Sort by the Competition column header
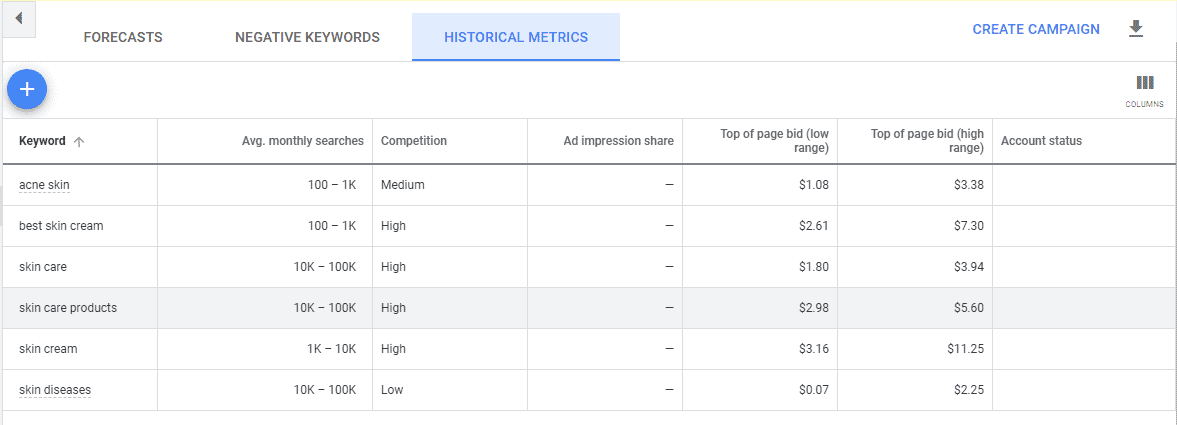1177x425 pixels. click(x=414, y=141)
